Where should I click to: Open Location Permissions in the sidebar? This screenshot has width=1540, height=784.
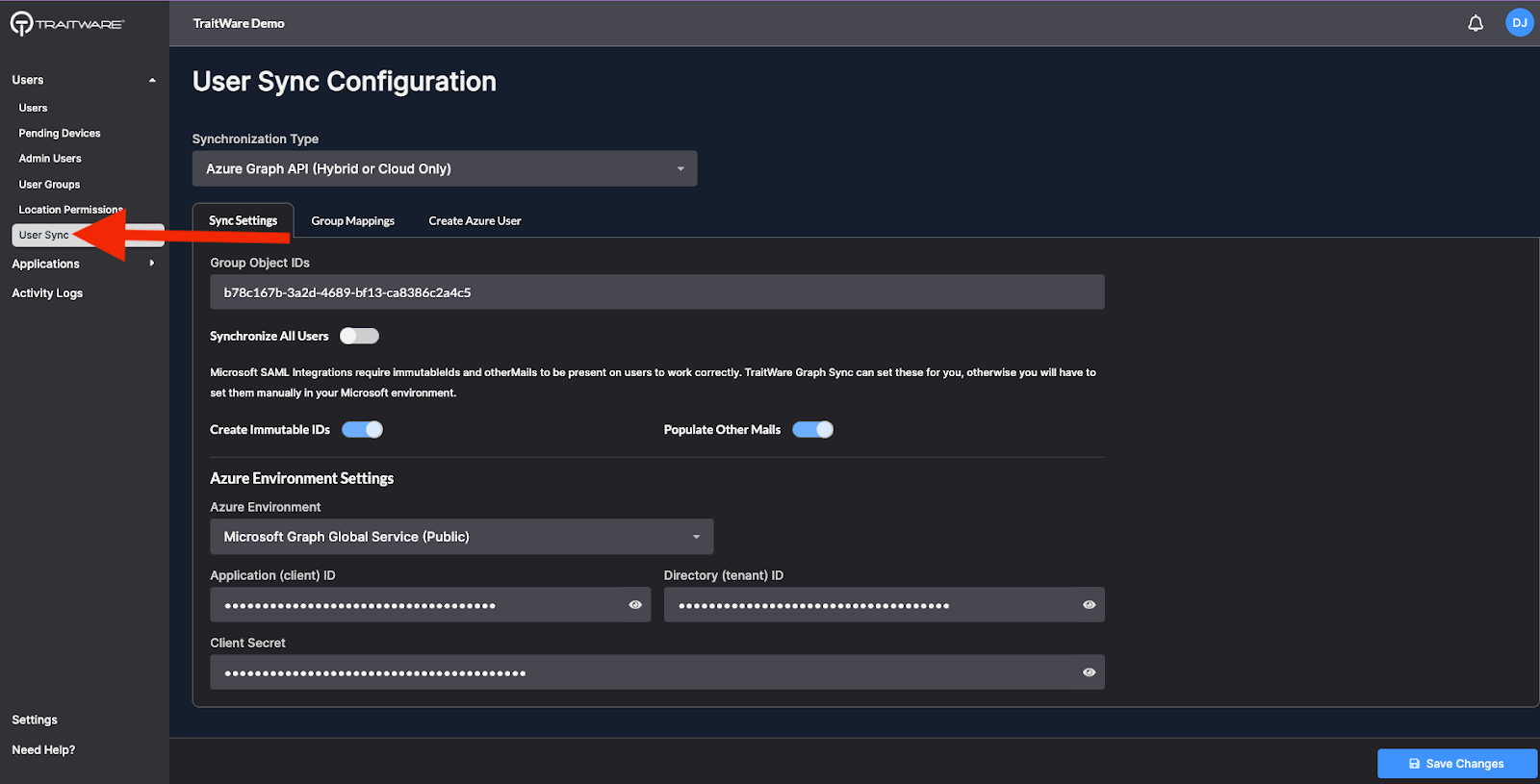tap(70, 210)
